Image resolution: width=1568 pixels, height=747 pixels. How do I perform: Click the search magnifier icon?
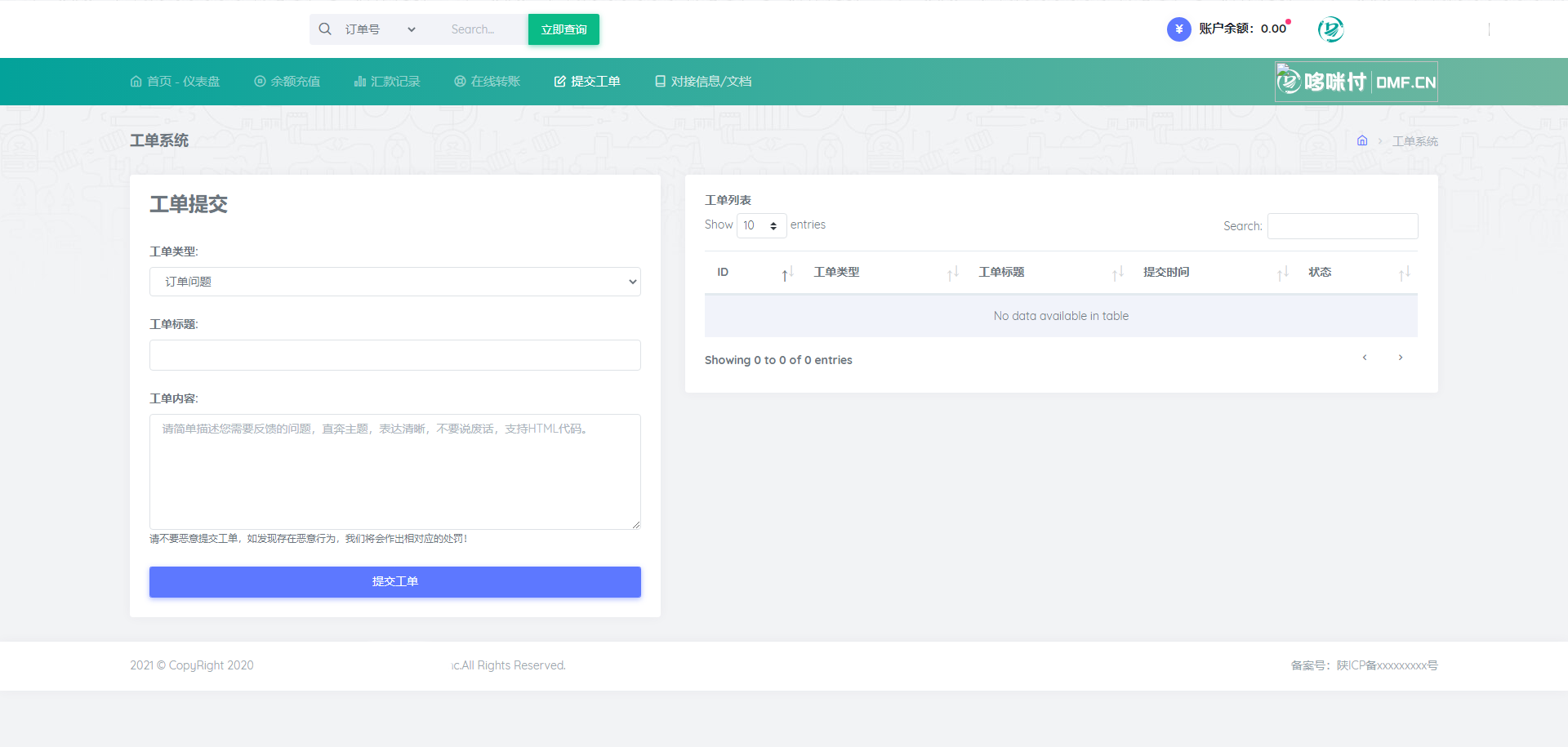325,29
